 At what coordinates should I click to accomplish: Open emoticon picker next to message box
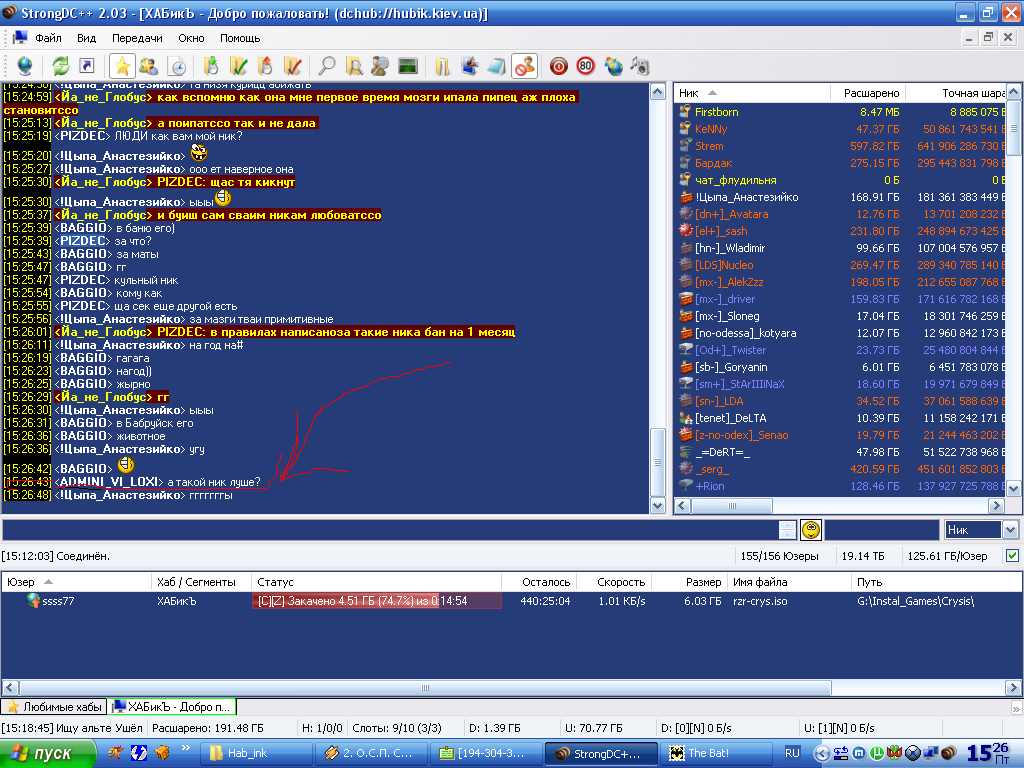coord(811,530)
